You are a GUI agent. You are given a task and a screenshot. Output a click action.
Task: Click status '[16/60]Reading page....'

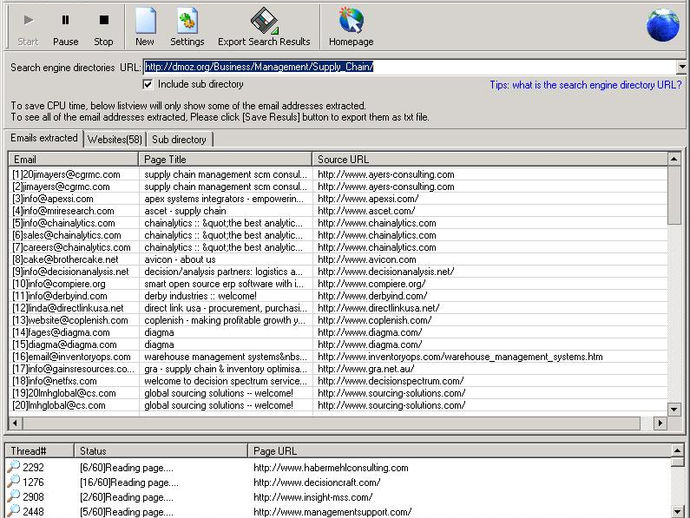click(129, 482)
